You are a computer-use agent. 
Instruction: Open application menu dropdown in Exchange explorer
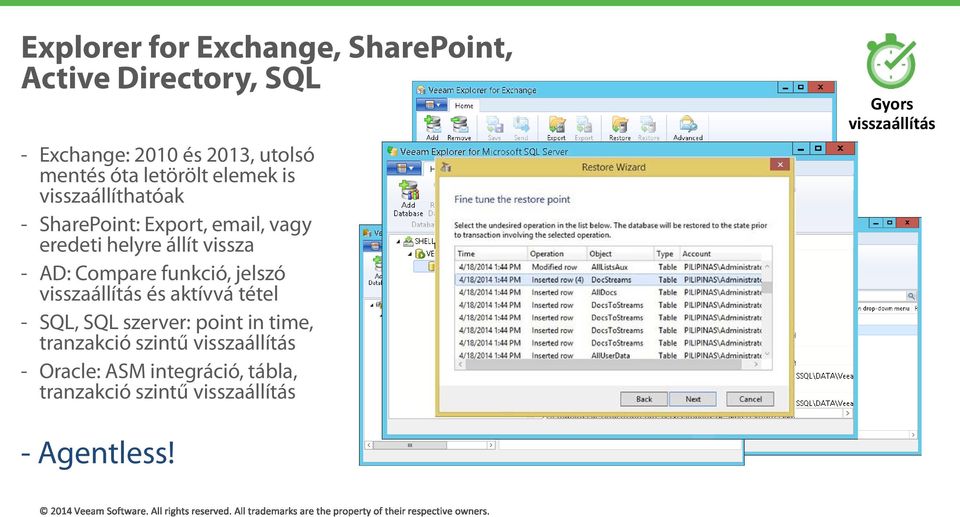431,105
